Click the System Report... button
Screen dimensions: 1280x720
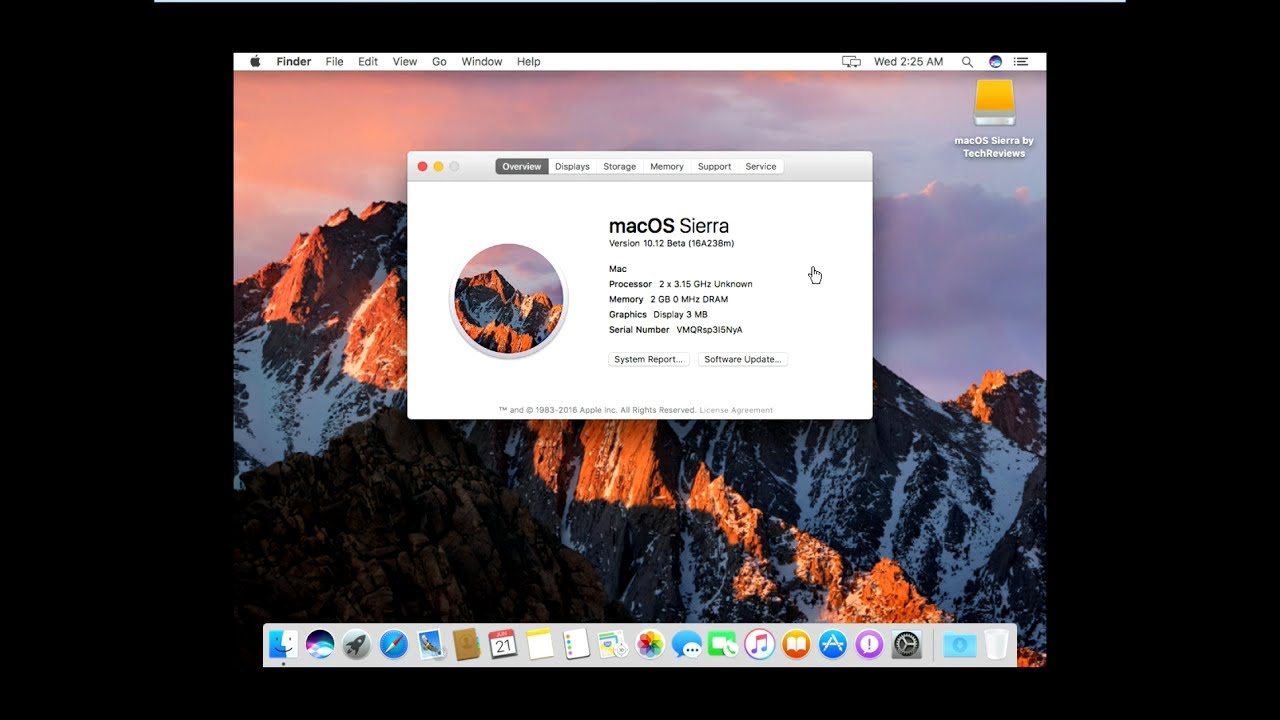[649, 359]
